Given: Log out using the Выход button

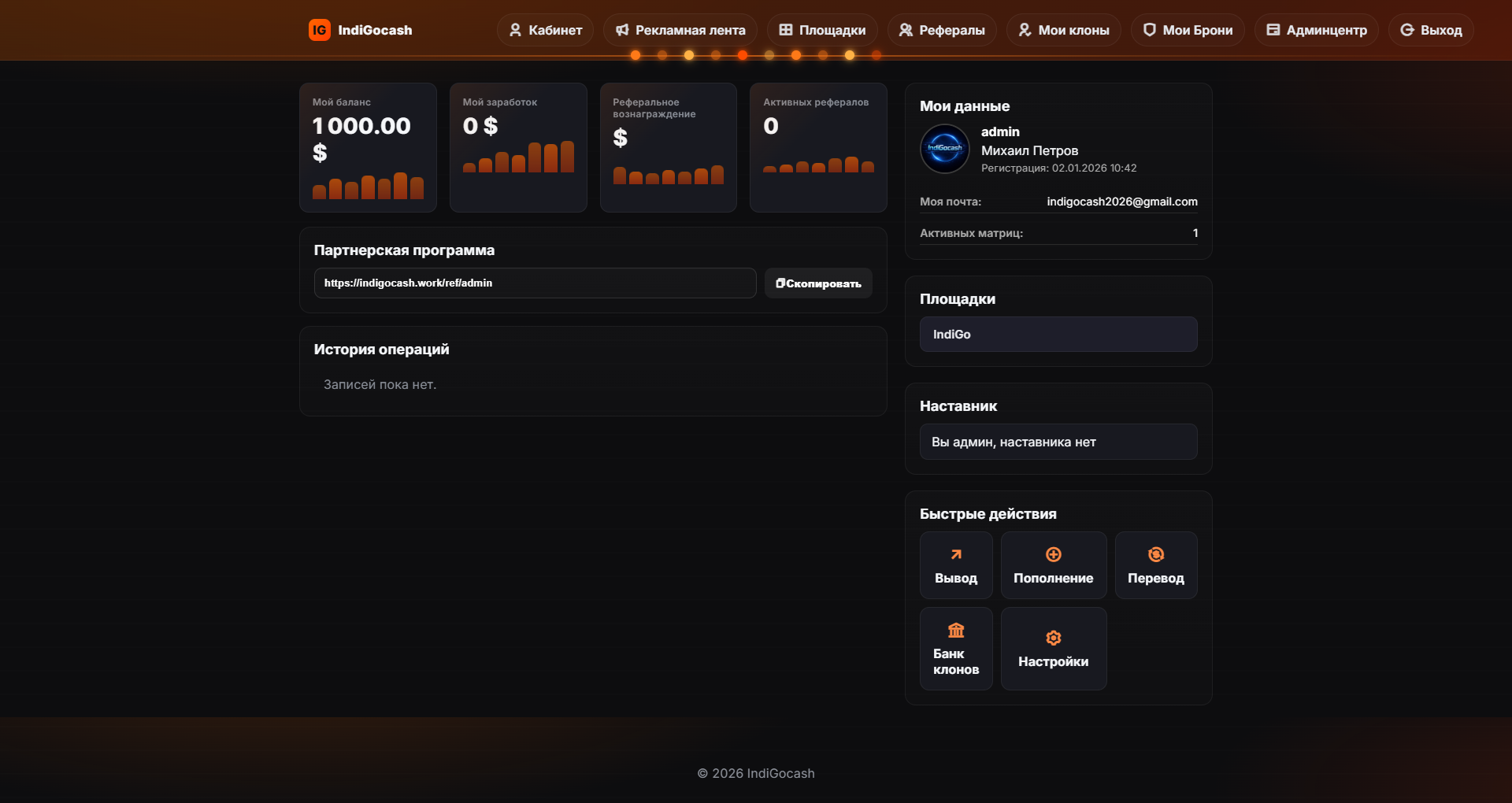Looking at the screenshot, I should click(x=1430, y=30).
